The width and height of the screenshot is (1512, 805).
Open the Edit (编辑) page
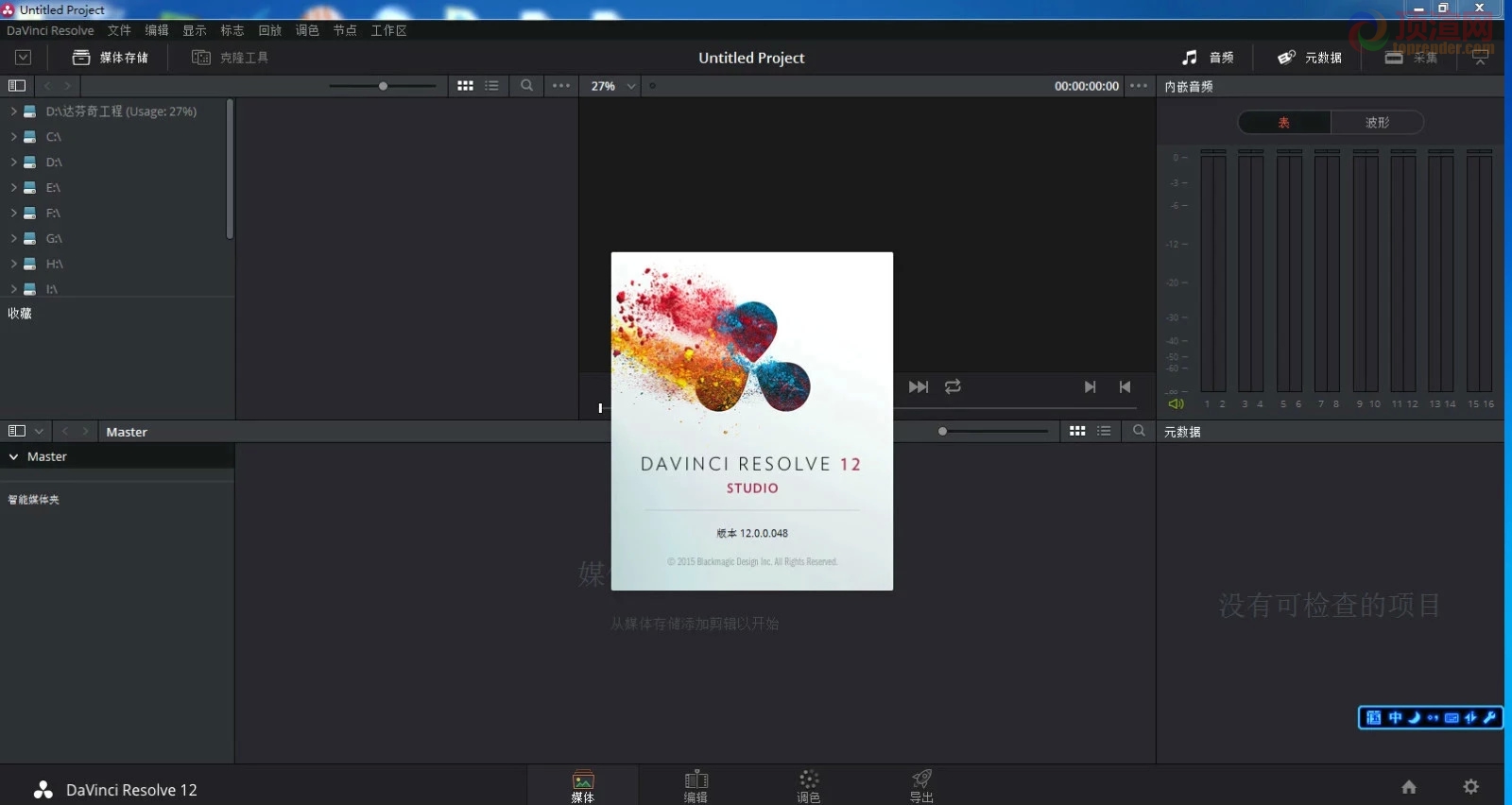coord(696,786)
